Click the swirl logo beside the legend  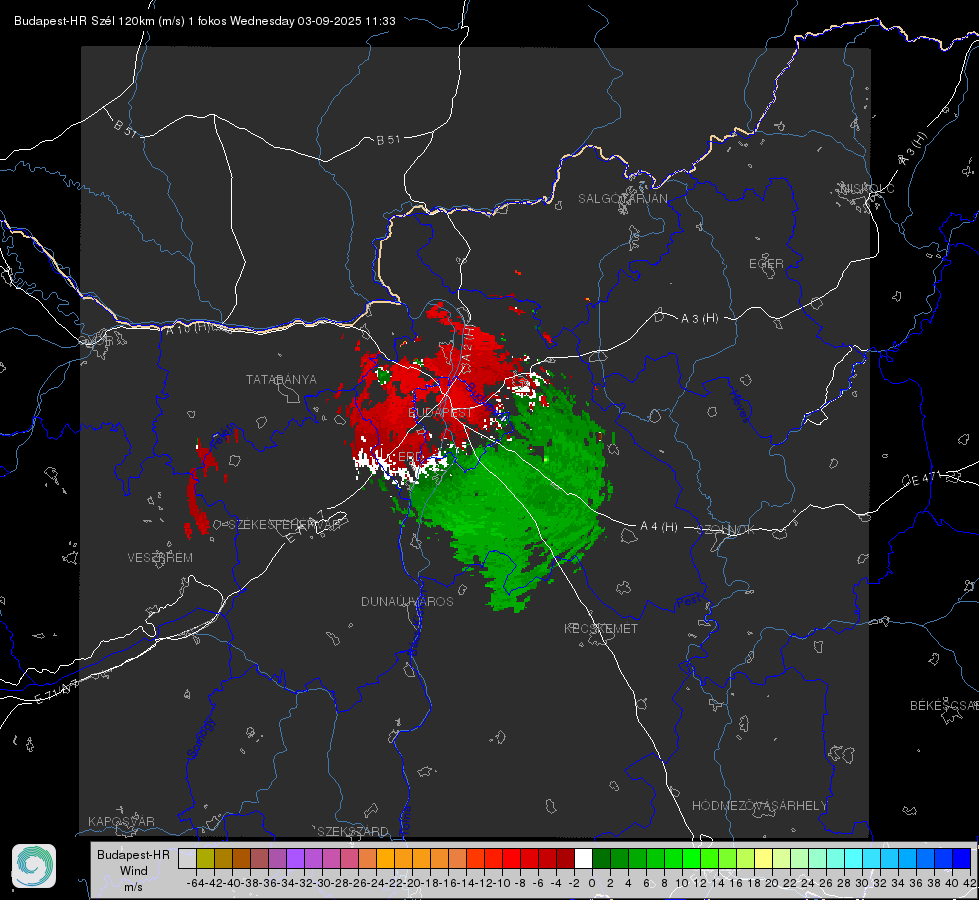tap(34, 866)
